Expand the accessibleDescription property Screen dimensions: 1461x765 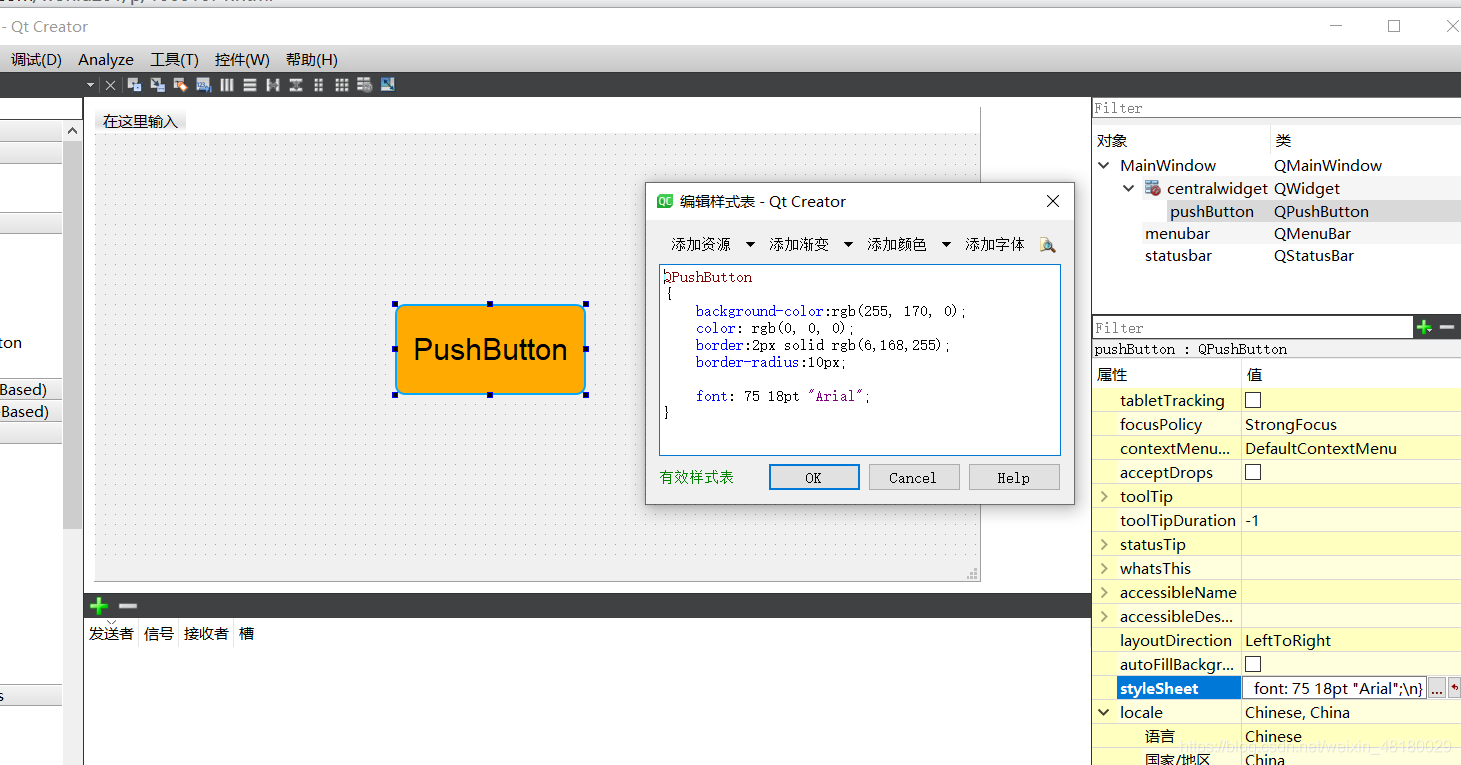point(1104,616)
